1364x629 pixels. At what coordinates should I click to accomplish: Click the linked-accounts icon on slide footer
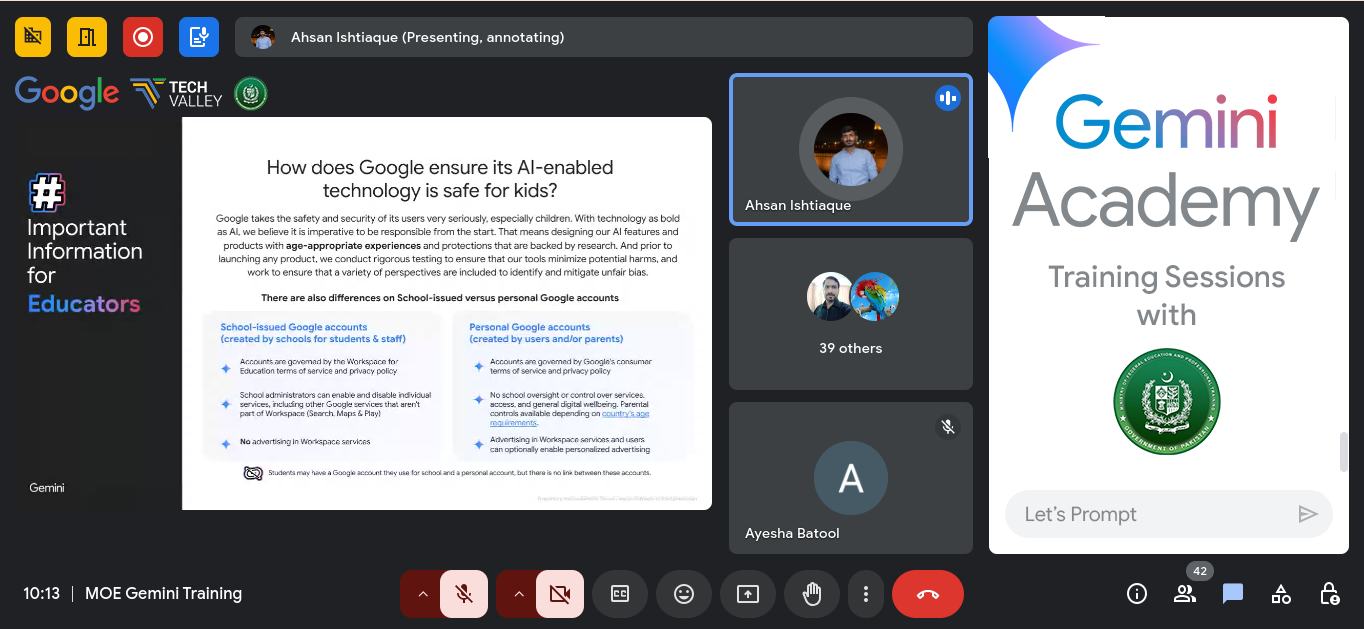tap(253, 473)
